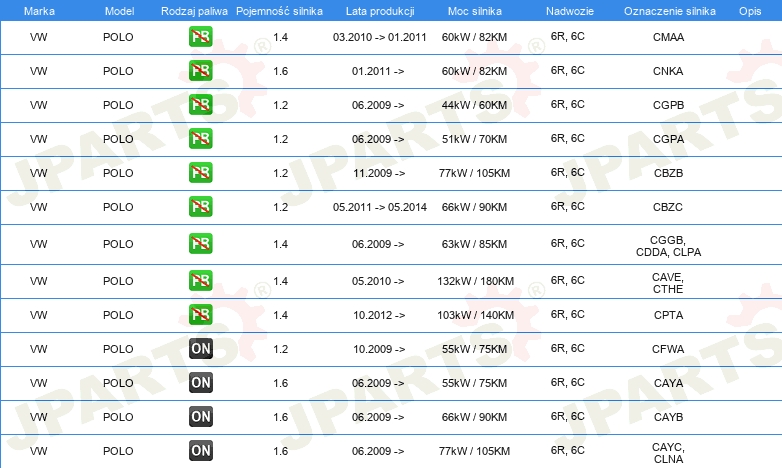Select engine code CMAA
The height and width of the screenshot is (468, 782).
pyautogui.click(x=668, y=37)
